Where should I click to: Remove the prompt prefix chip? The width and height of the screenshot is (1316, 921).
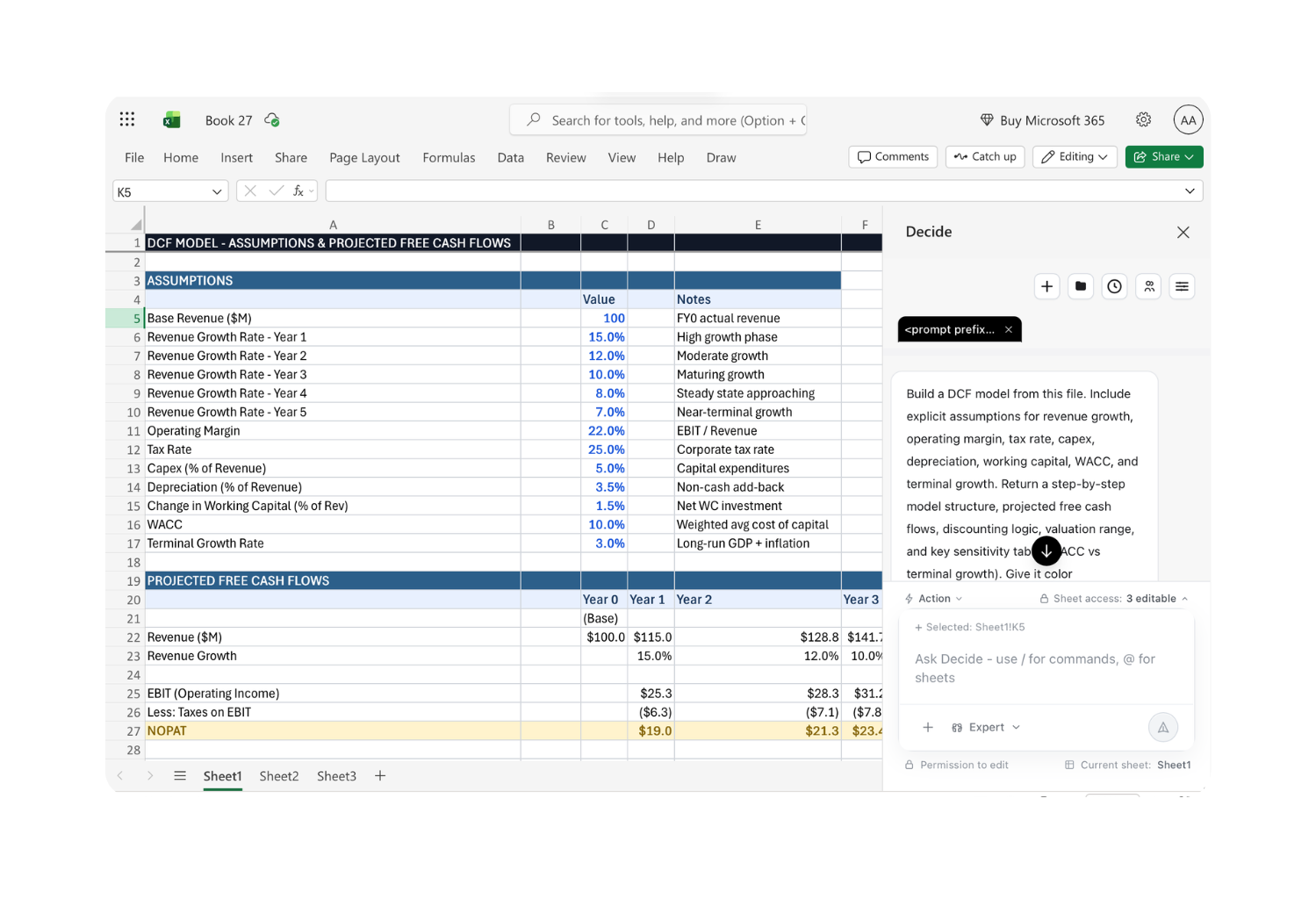click(1009, 329)
